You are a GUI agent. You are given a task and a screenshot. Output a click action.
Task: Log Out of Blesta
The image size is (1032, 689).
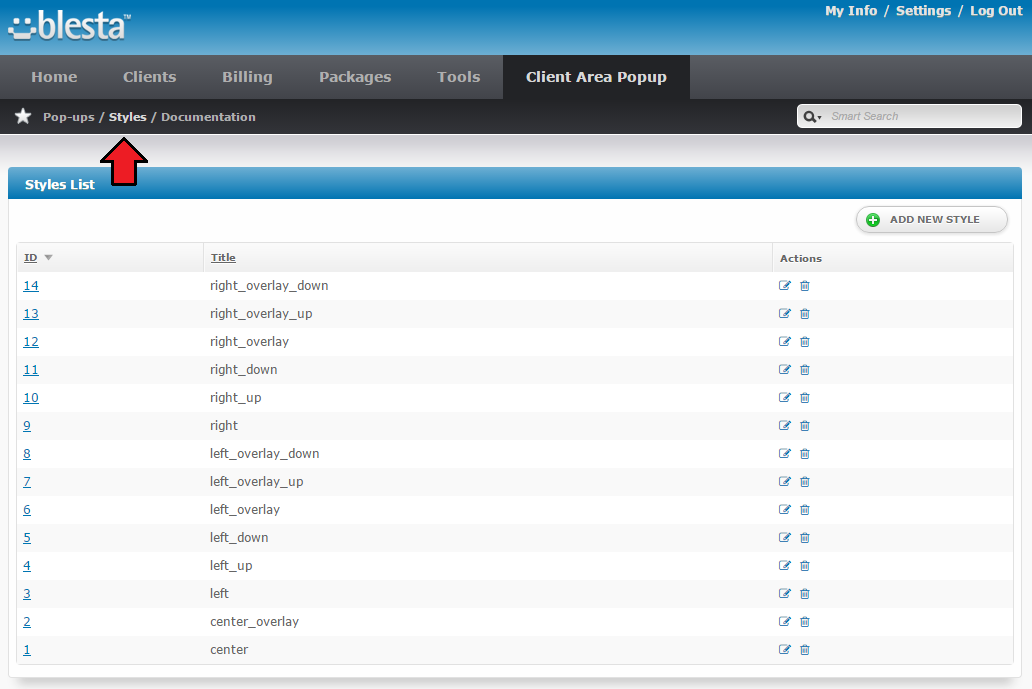coord(996,11)
